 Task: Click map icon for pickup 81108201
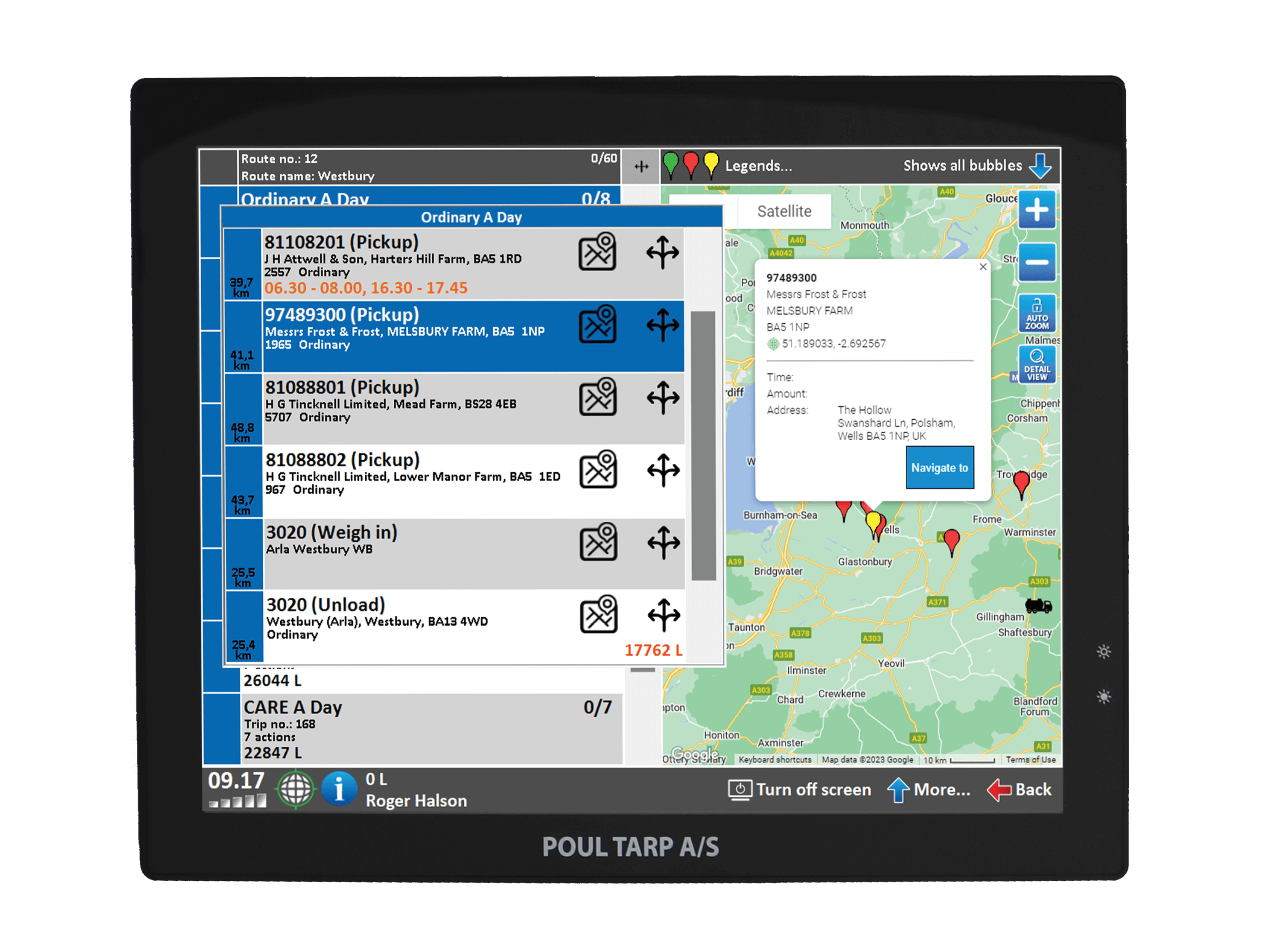point(597,251)
